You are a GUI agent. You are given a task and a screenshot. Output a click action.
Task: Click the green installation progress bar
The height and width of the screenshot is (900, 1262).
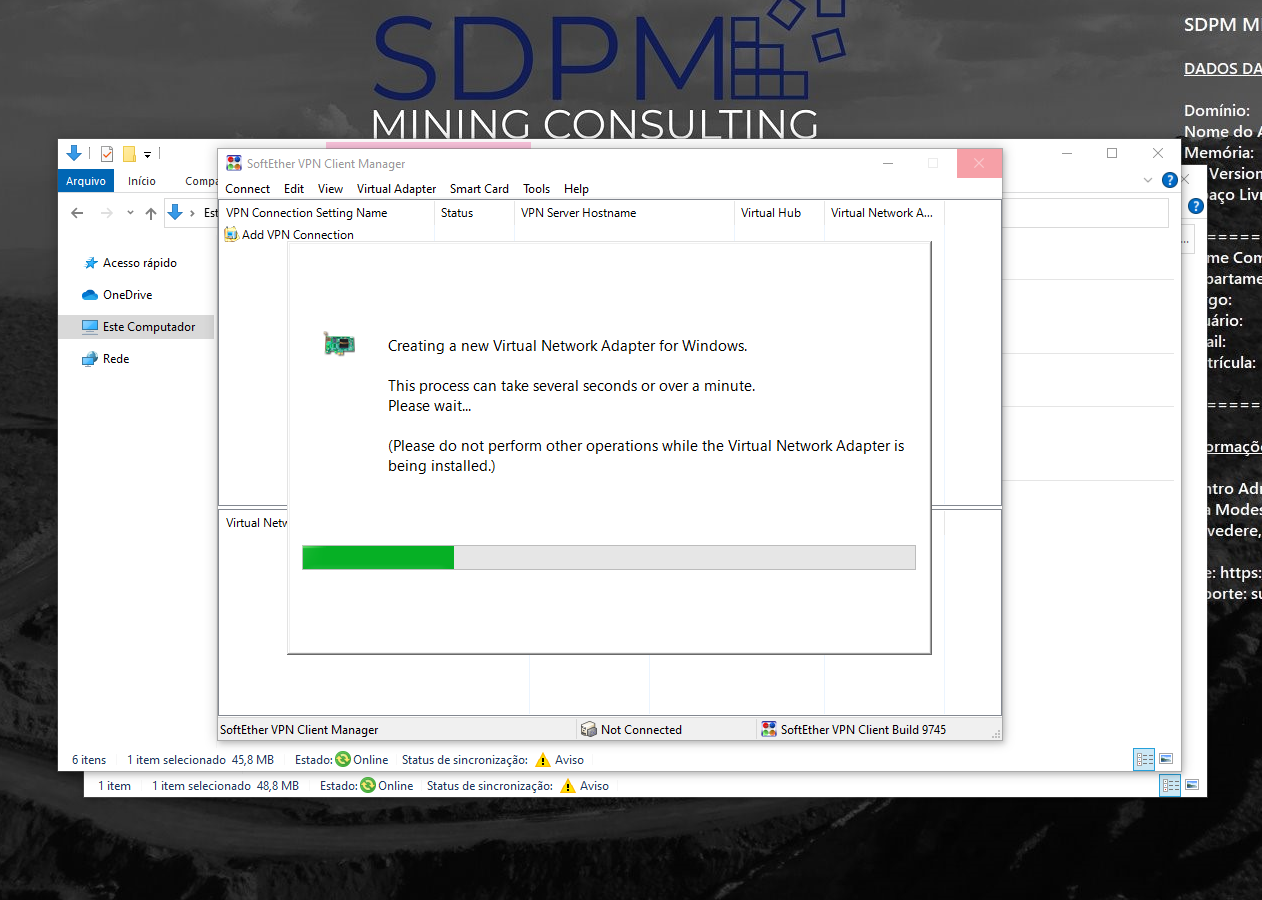click(378, 558)
